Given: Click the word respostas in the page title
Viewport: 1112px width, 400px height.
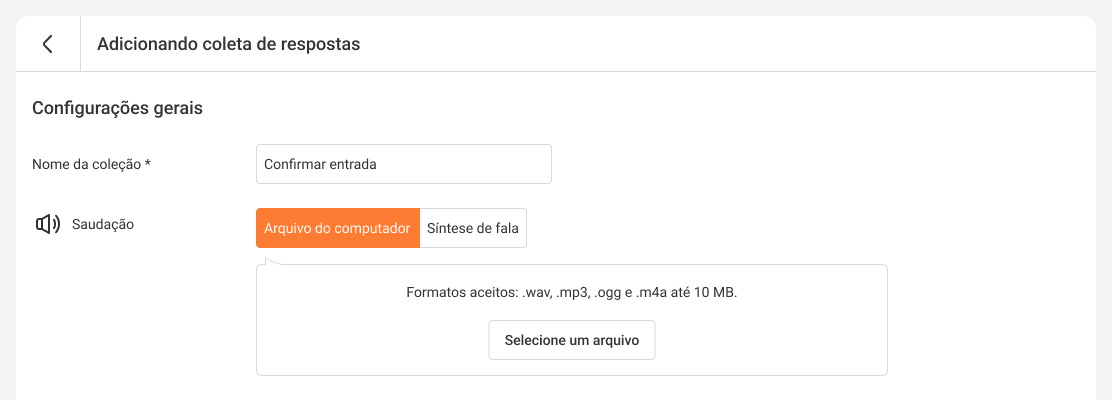Looking at the screenshot, I should (x=322, y=44).
